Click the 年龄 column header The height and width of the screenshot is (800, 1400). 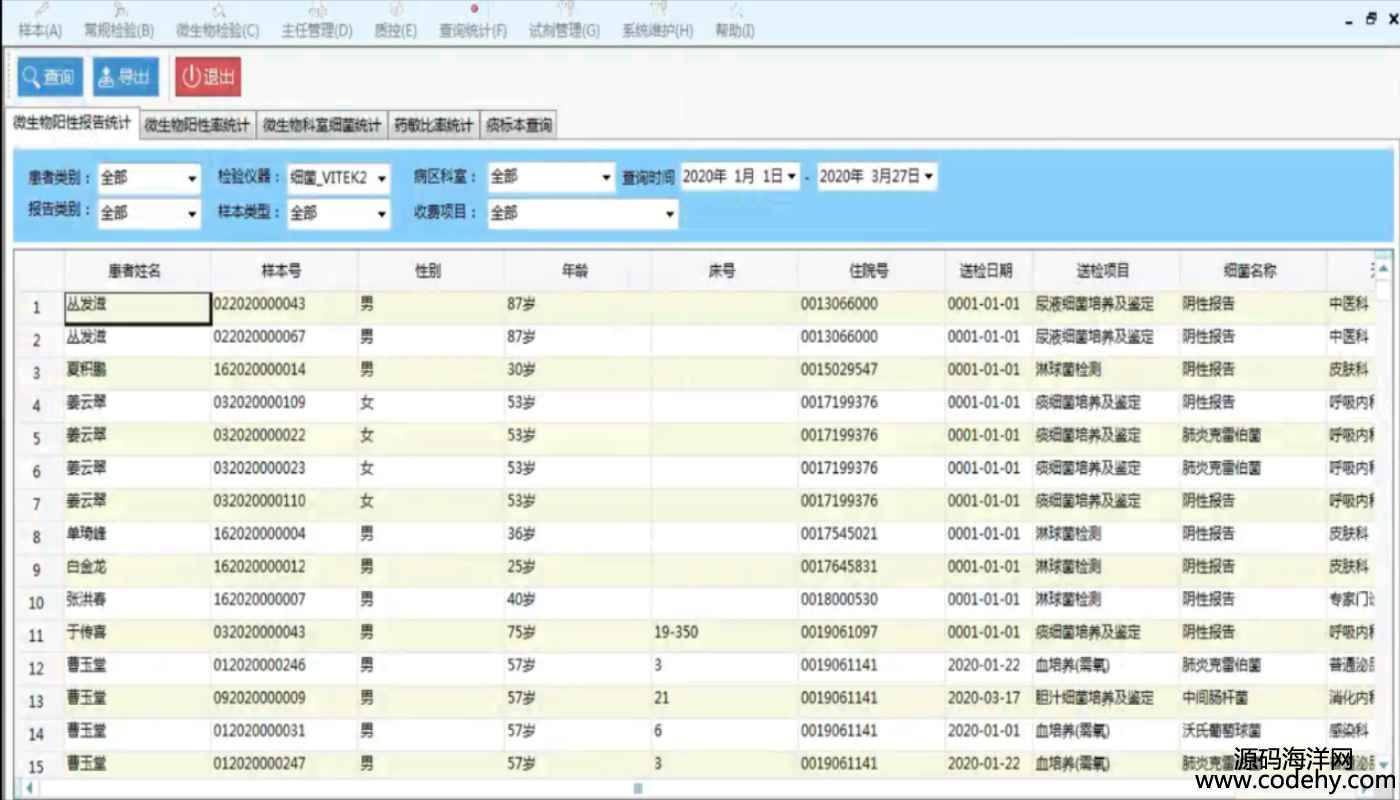pos(578,271)
